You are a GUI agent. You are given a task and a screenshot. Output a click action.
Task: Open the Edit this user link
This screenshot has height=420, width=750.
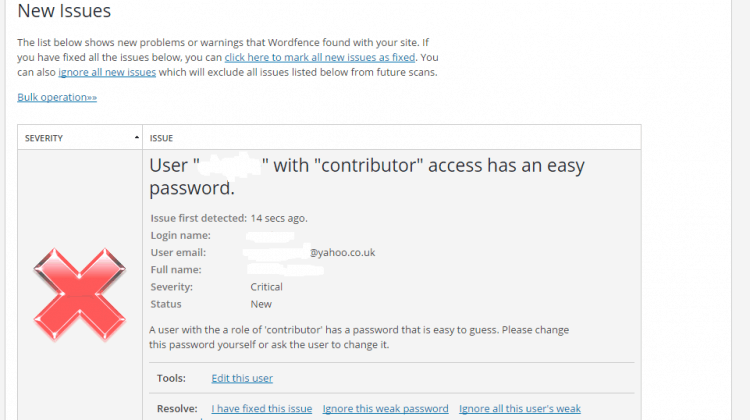click(x=242, y=378)
